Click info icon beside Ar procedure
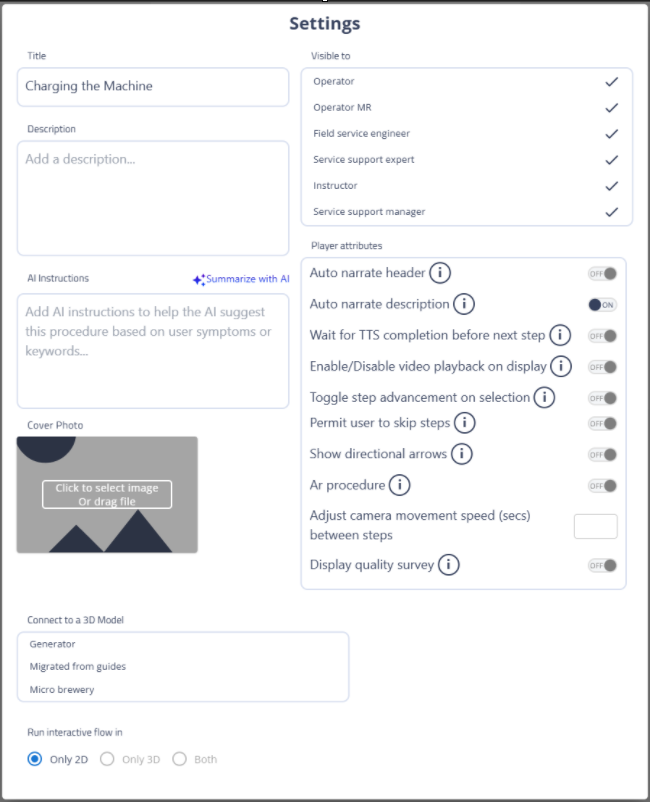The width and height of the screenshot is (650, 802). 399,485
